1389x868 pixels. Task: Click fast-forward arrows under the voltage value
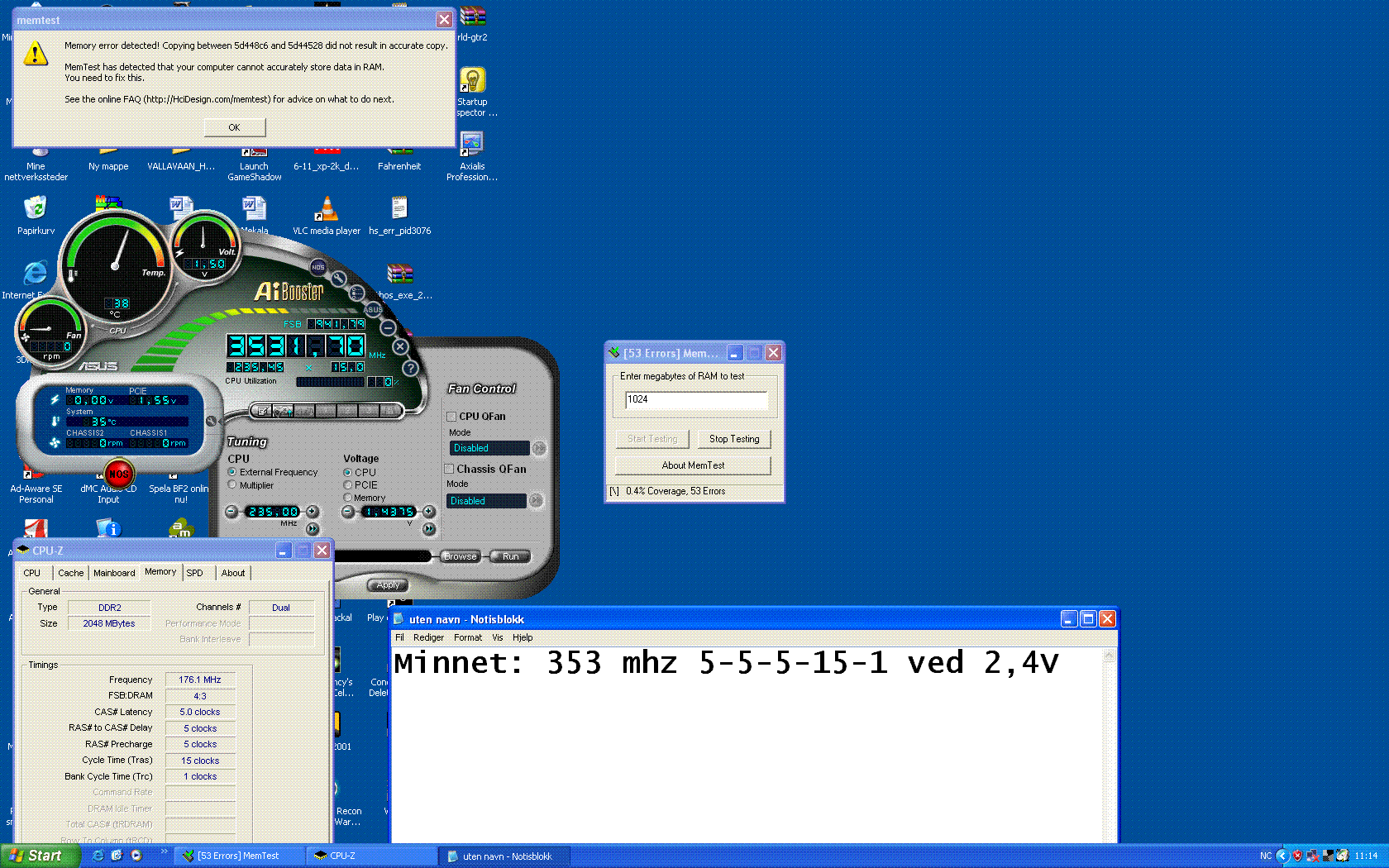(x=429, y=528)
